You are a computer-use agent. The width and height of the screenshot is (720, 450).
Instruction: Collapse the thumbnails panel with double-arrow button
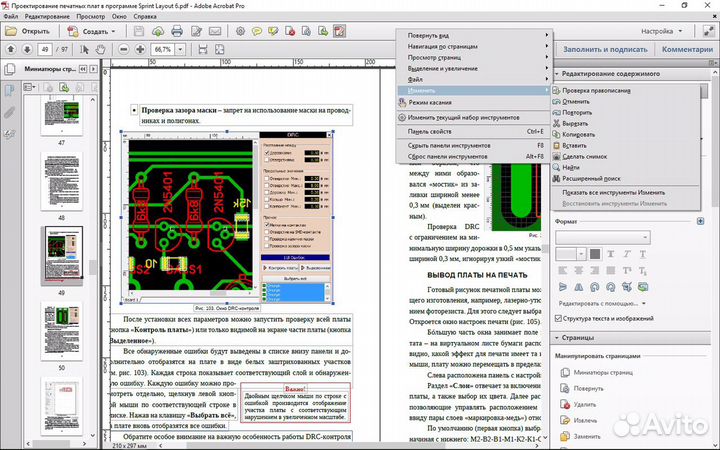tap(83, 69)
